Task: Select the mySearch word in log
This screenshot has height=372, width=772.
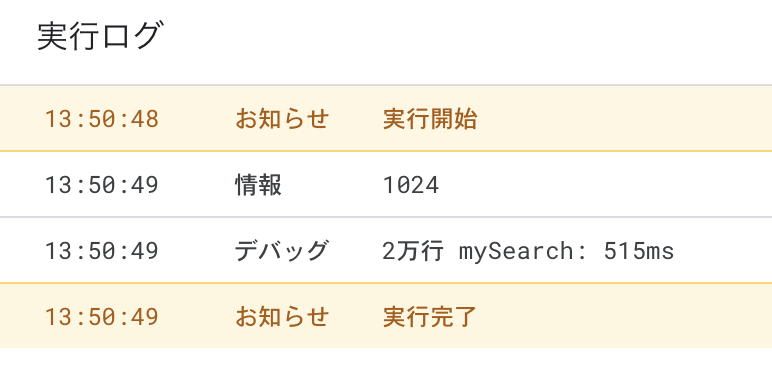Action: click(516, 252)
